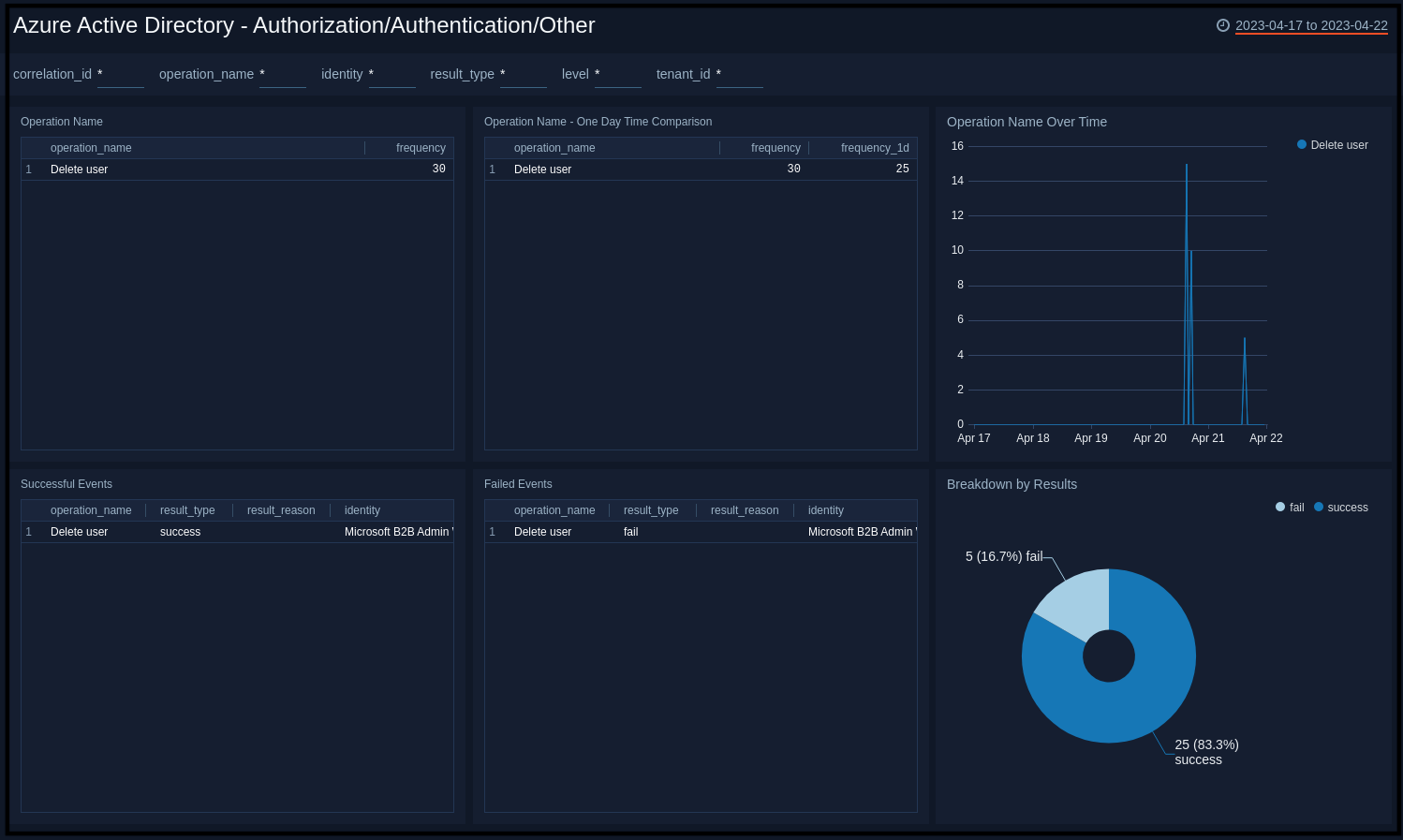Select Delete user row in Operation Name panel
This screenshot has height=840, width=1403.
pyautogui.click(x=237, y=169)
